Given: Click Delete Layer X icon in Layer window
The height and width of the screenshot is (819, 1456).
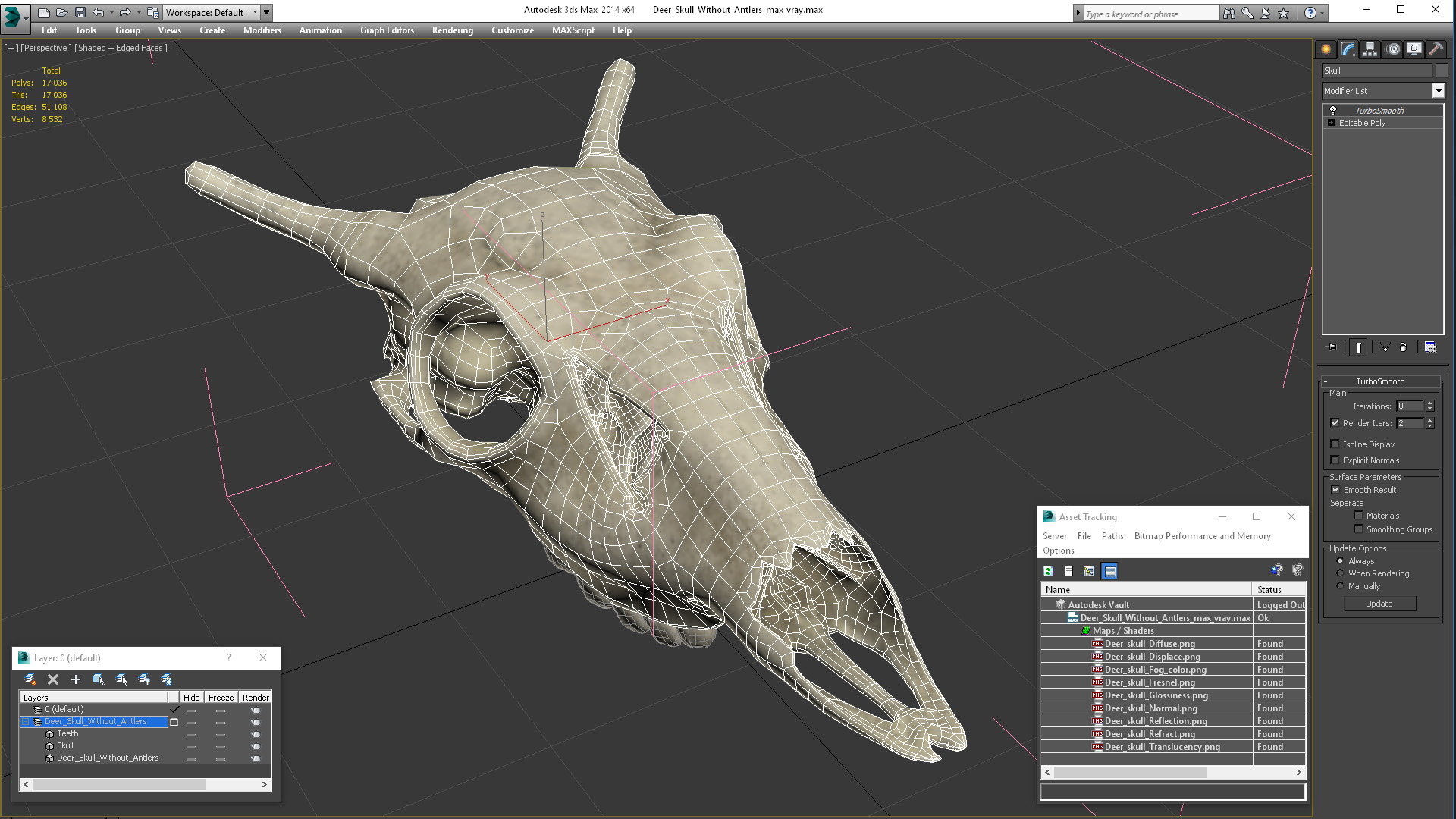Looking at the screenshot, I should coord(53,679).
